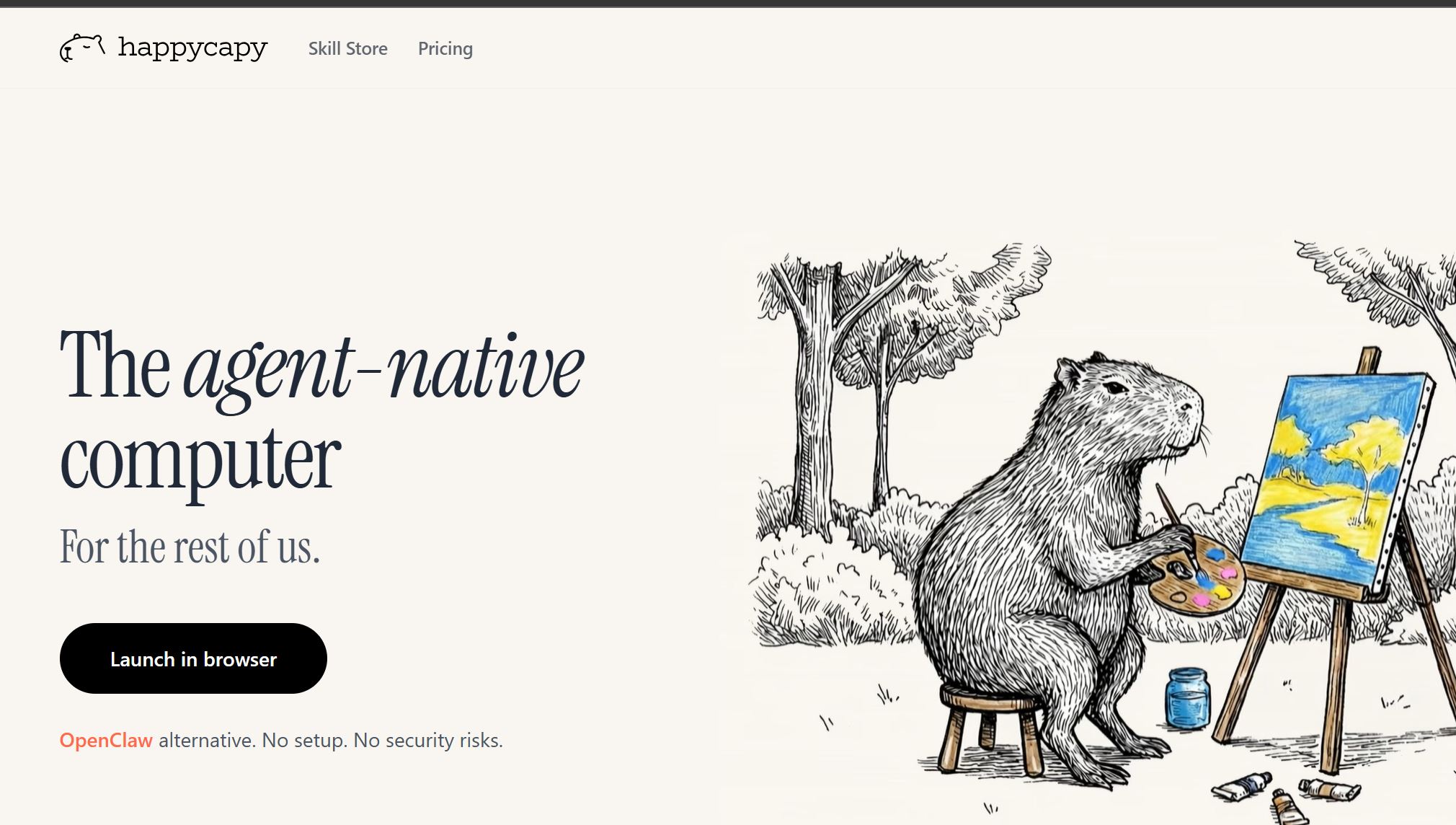Click the happycapy wordmark

tap(192, 48)
